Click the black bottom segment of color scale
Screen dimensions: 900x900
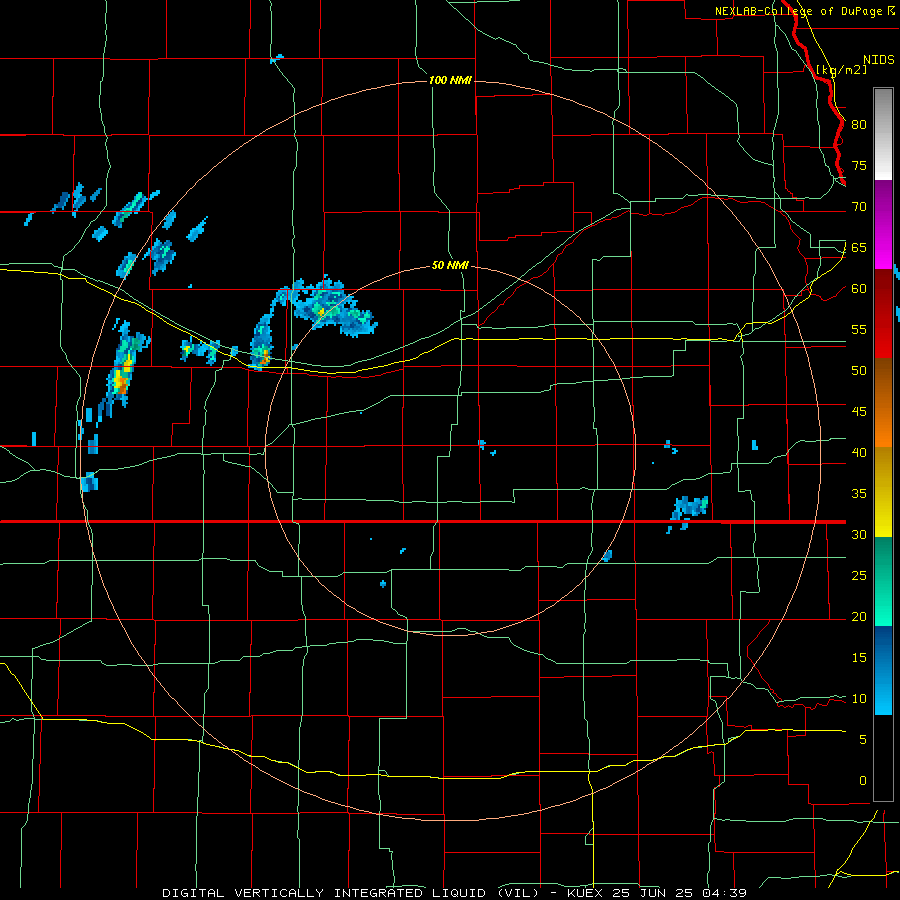tap(883, 758)
